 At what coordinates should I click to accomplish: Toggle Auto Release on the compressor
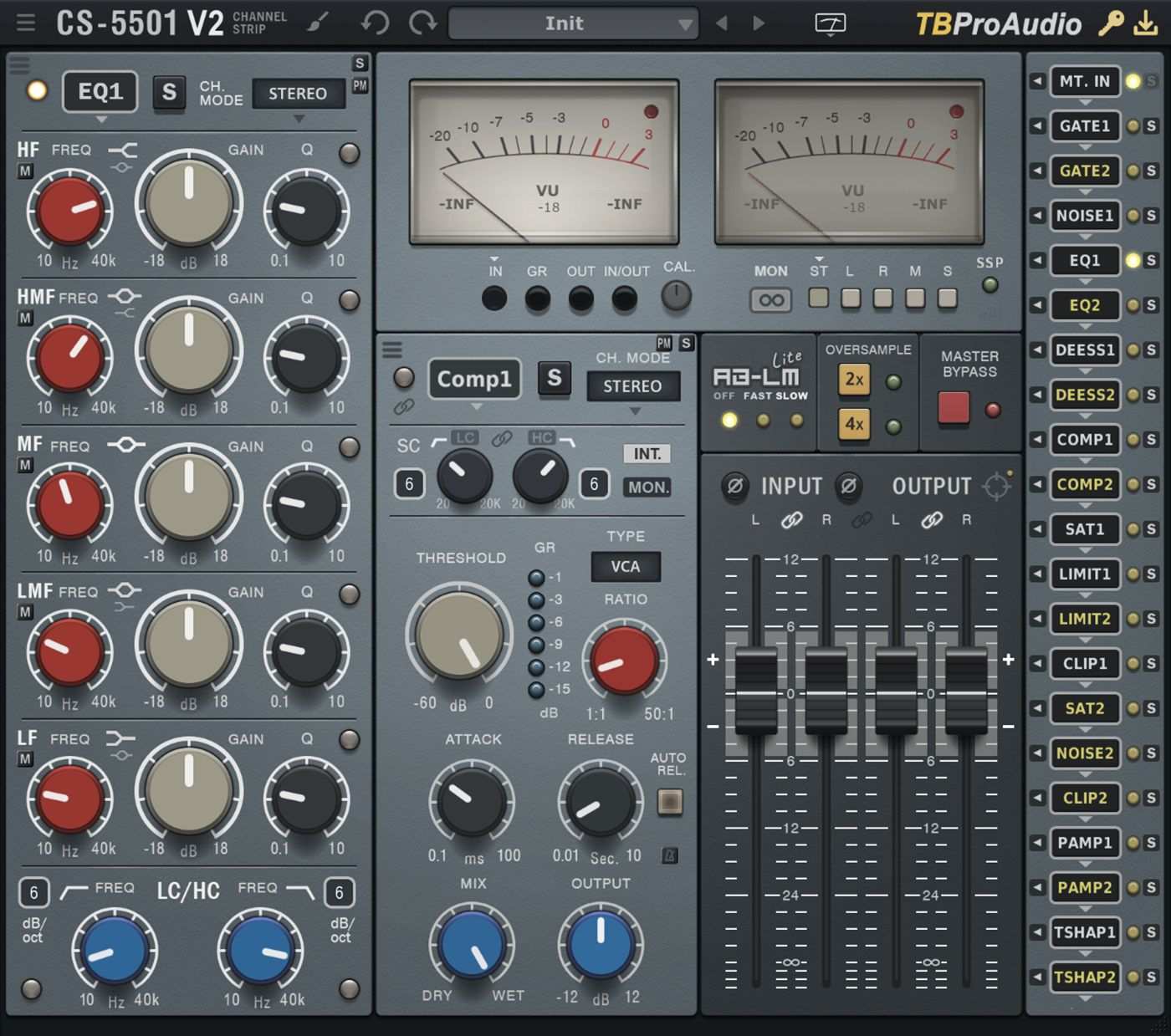pos(670,802)
